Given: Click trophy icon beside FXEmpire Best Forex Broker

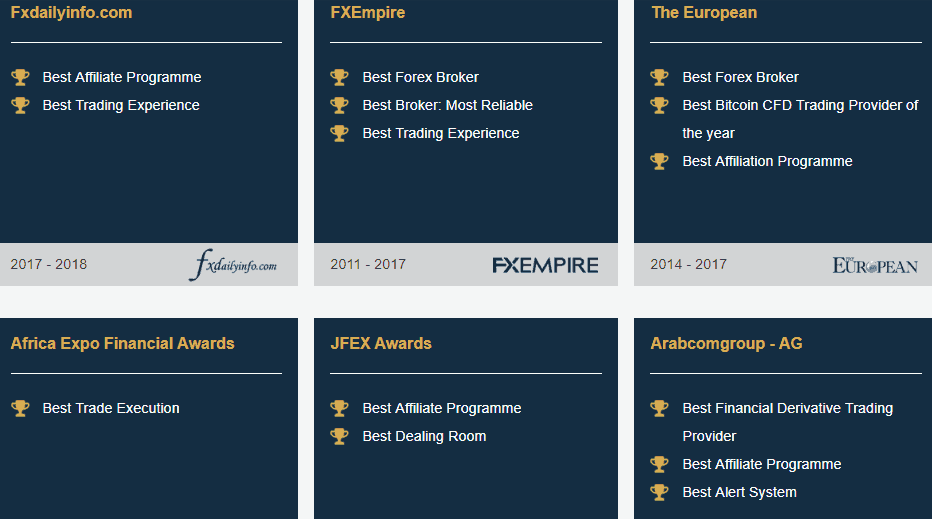Looking at the screenshot, I should click(x=339, y=77).
